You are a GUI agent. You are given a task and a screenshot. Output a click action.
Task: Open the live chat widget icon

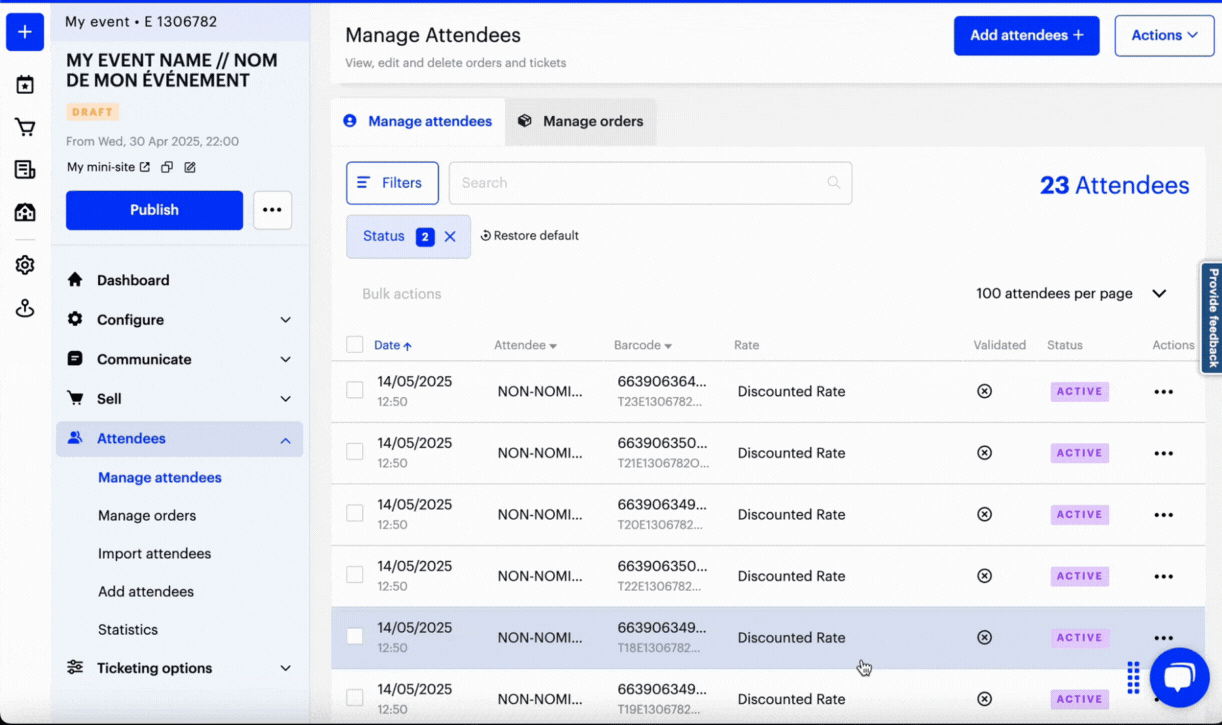pyautogui.click(x=1179, y=677)
